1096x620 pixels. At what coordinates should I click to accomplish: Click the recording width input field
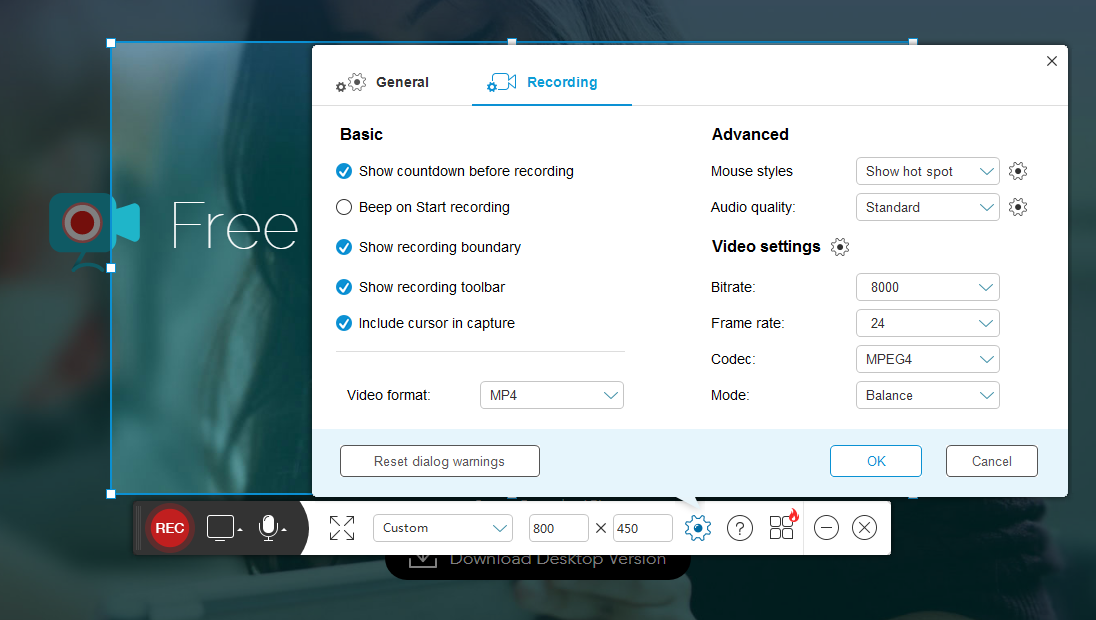[558, 528]
